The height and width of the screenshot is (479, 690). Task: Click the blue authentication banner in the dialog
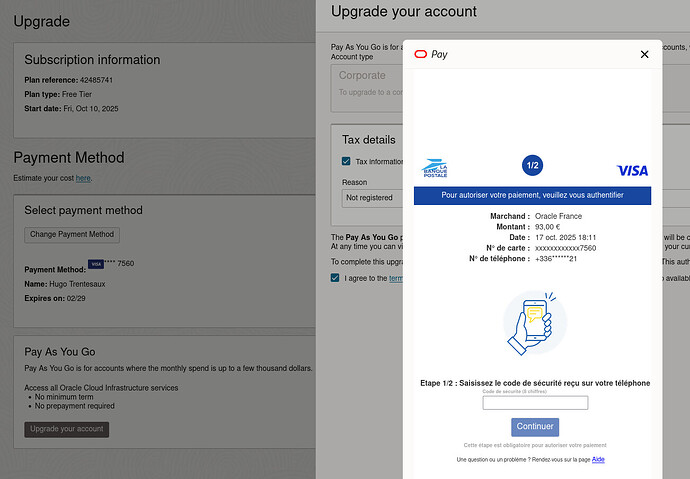(x=532, y=195)
